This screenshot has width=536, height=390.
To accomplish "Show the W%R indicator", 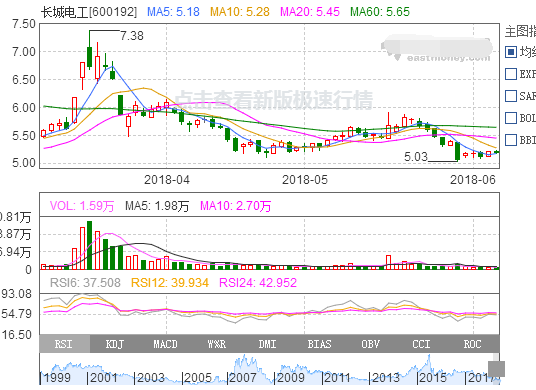I will click(216, 344).
